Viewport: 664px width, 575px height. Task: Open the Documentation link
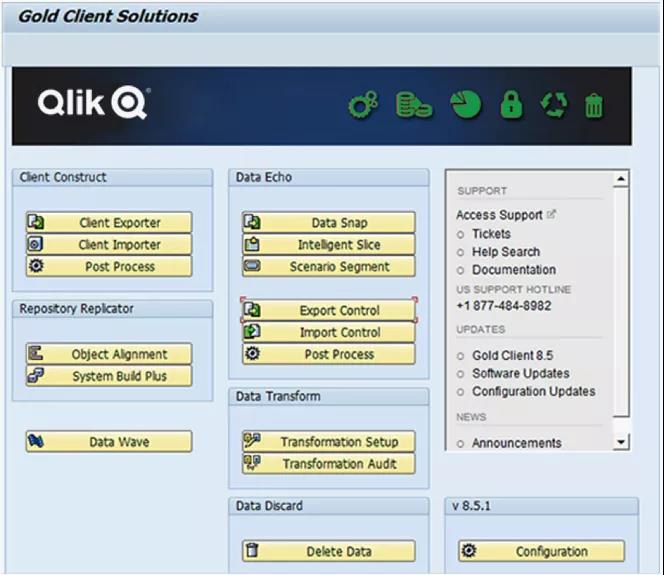pos(514,270)
